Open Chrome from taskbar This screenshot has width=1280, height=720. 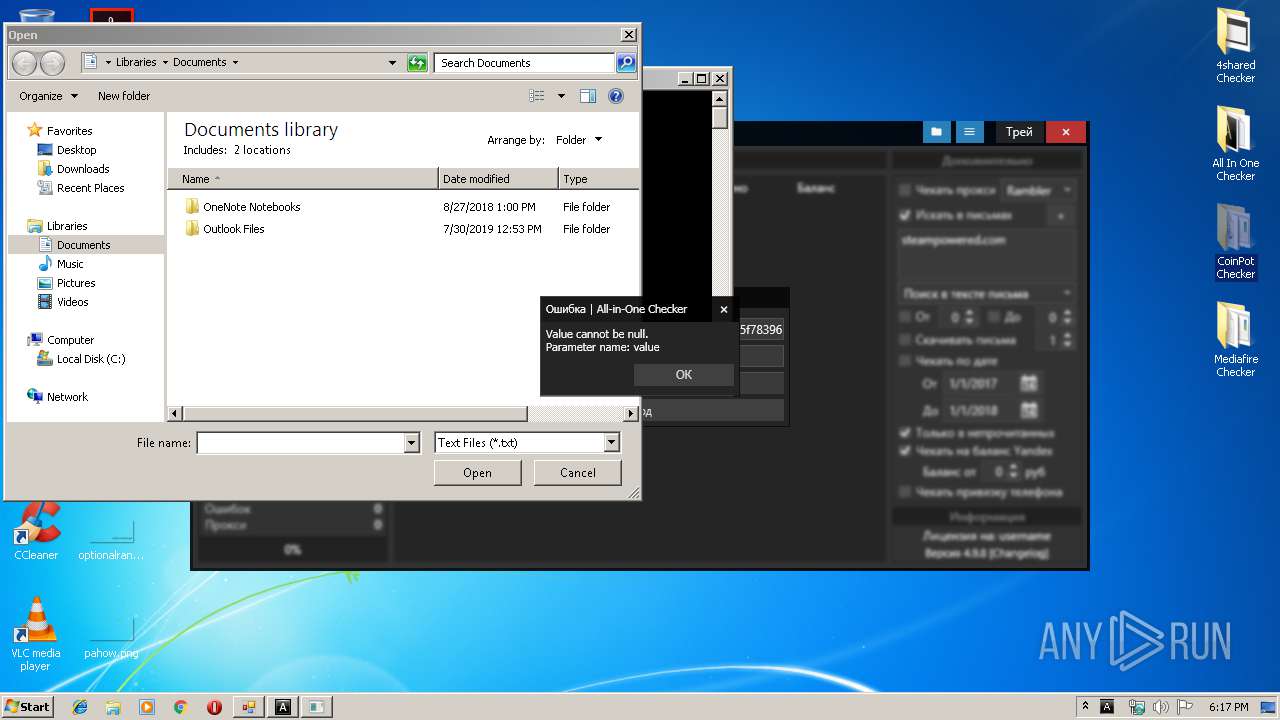(181, 707)
